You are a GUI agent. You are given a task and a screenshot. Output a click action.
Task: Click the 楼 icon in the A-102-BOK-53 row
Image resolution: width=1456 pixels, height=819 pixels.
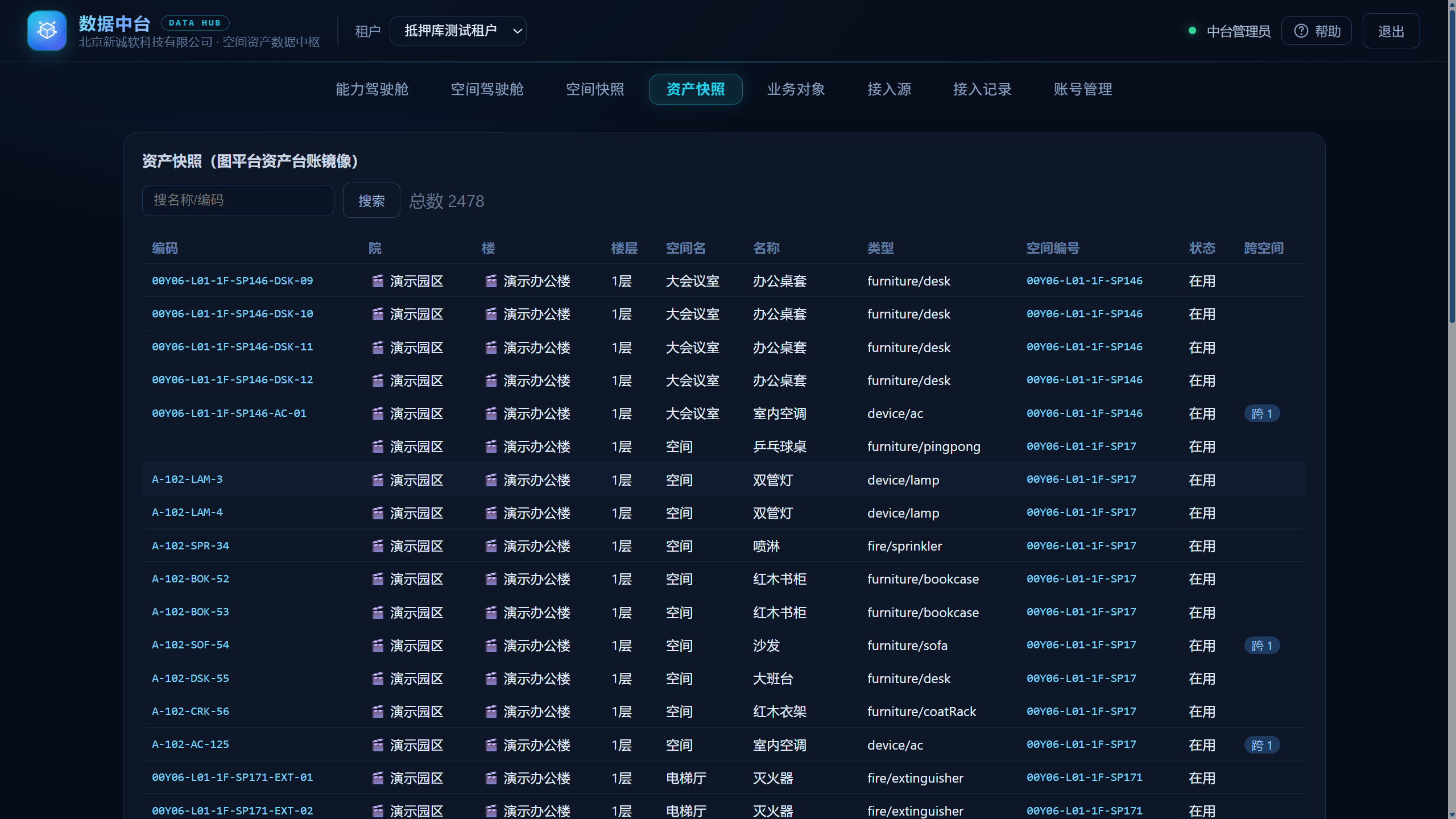click(491, 613)
